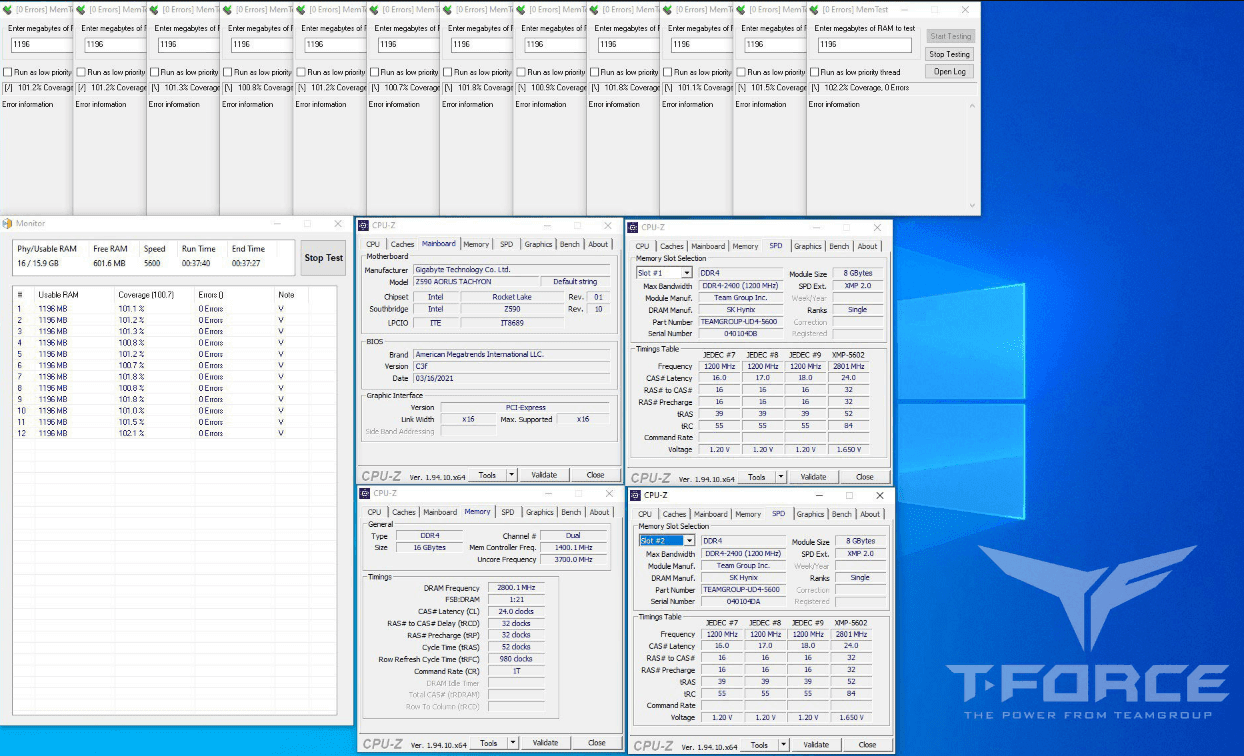The width and height of the screenshot is (1244, 756).
Task: Click Close in the Memory CPU-Z window
Action: 597,743
